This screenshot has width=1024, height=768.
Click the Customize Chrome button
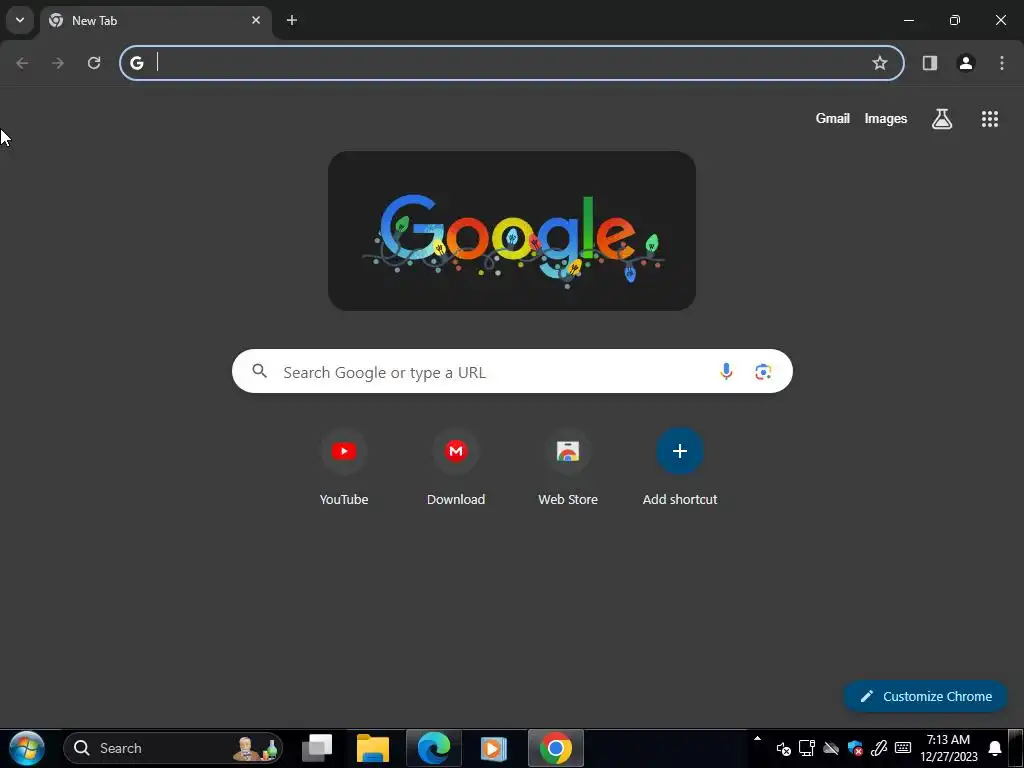[x=925, y=696]
